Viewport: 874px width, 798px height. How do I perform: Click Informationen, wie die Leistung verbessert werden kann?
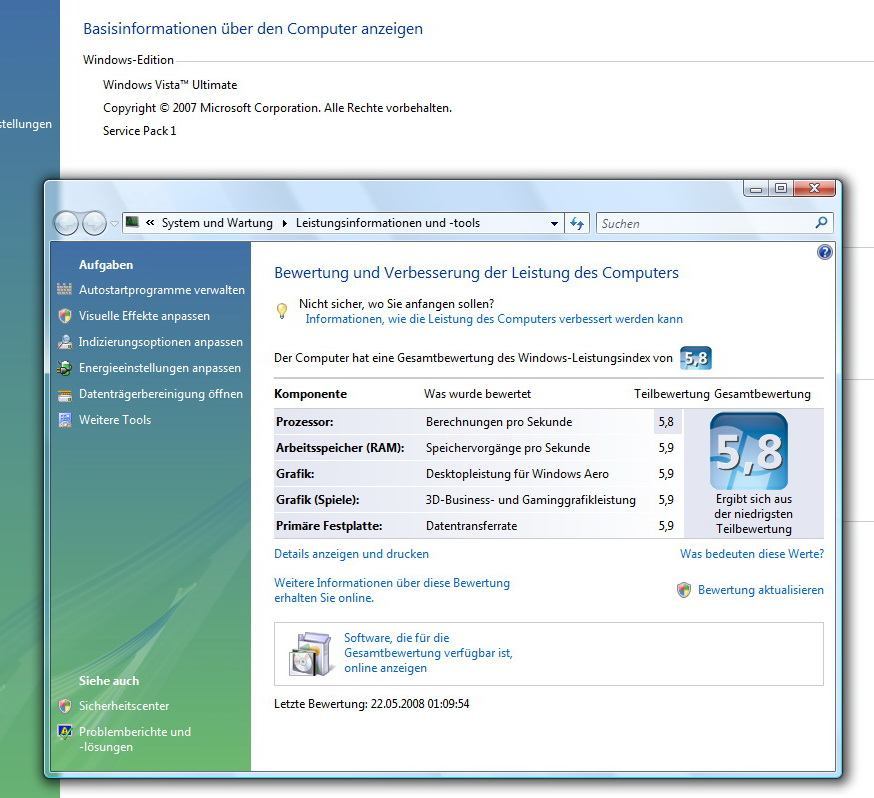click(494, 319)
